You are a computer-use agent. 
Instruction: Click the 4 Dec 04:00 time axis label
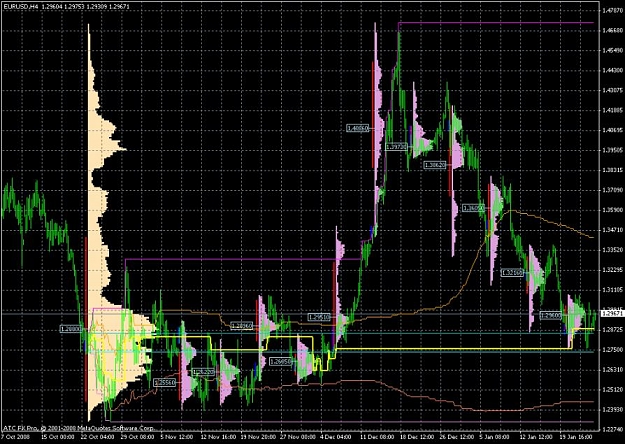[334, 436]
